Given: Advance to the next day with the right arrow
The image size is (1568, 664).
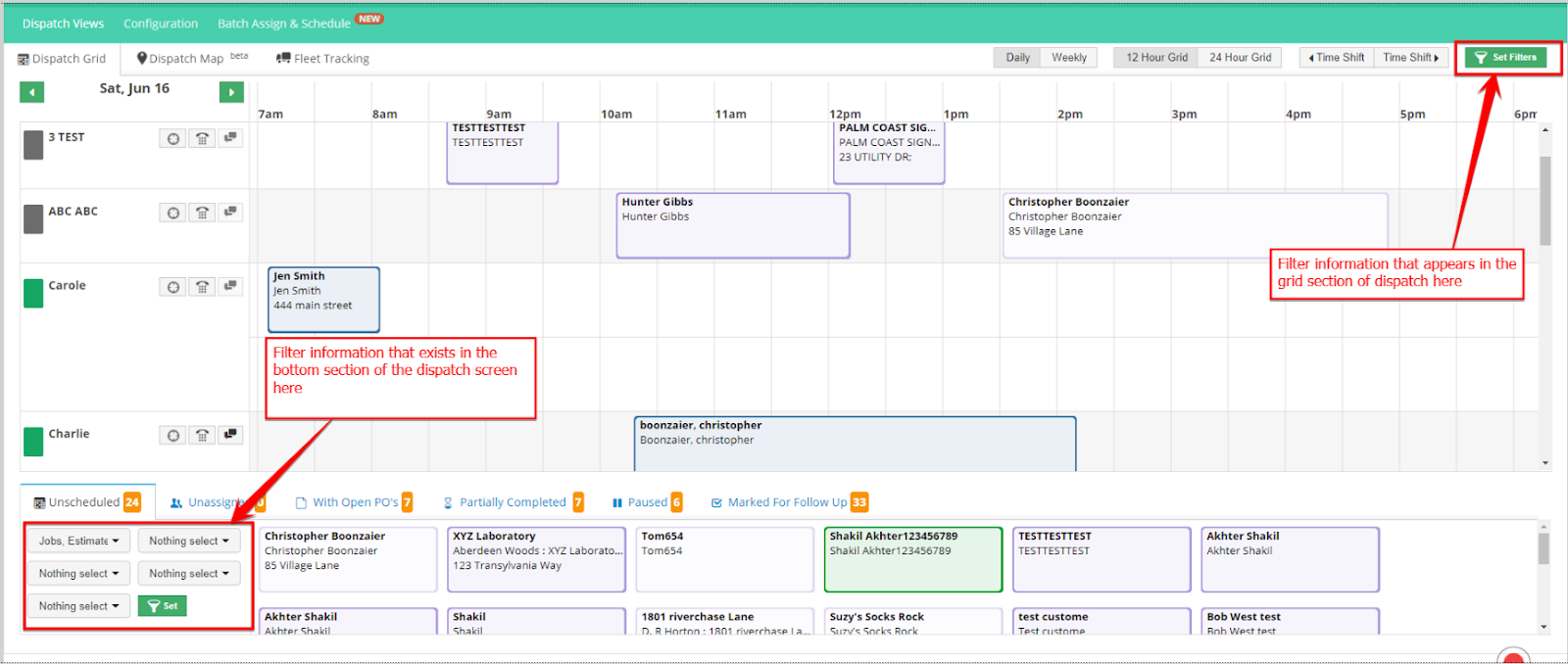Looking at the screenshot, I should click(x=231, y=92).
